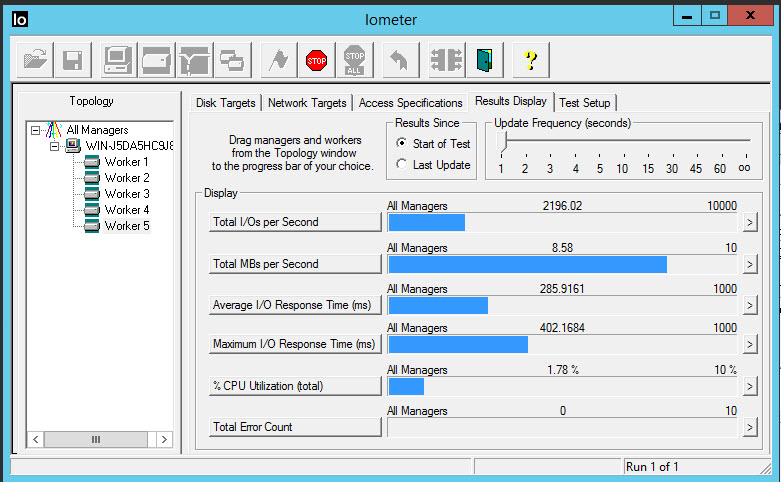Click topology horizontal scrollbar thumb
The height and width of the screenshot is (482, 781).
coord(96,440)
